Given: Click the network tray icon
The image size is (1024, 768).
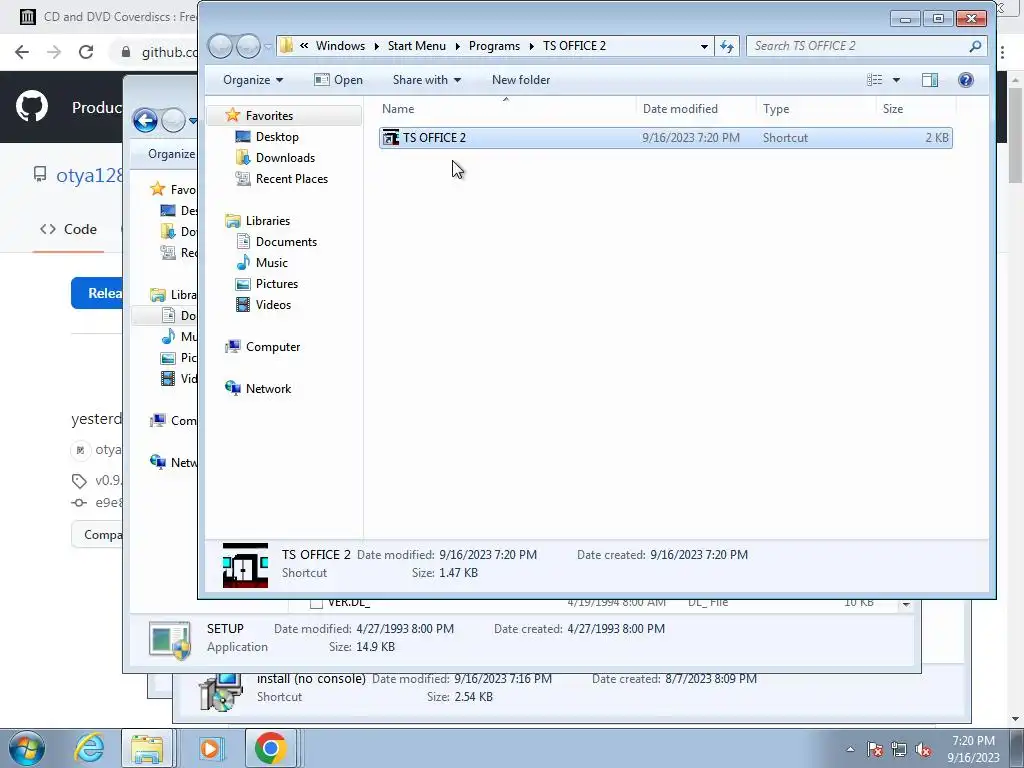Looking at the screenshot, I should click(899, 749).
